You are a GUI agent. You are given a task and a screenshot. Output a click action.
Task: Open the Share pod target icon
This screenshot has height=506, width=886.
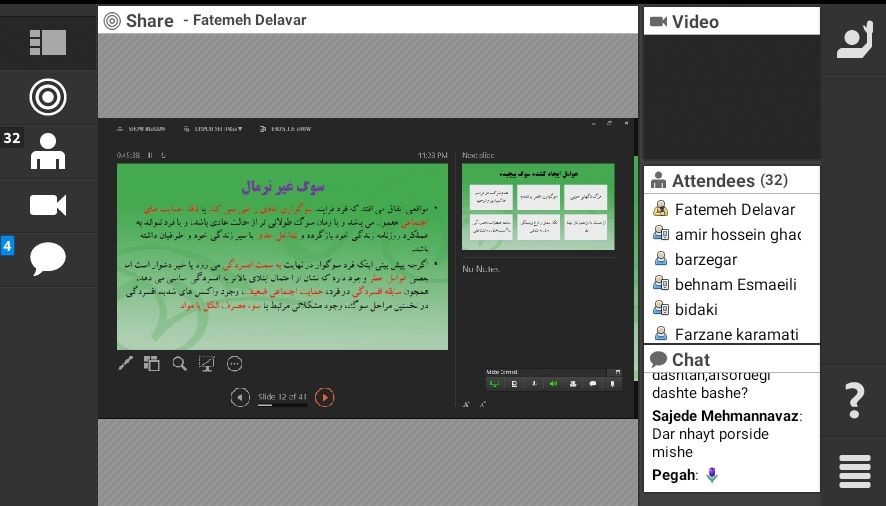coord(47,97)
